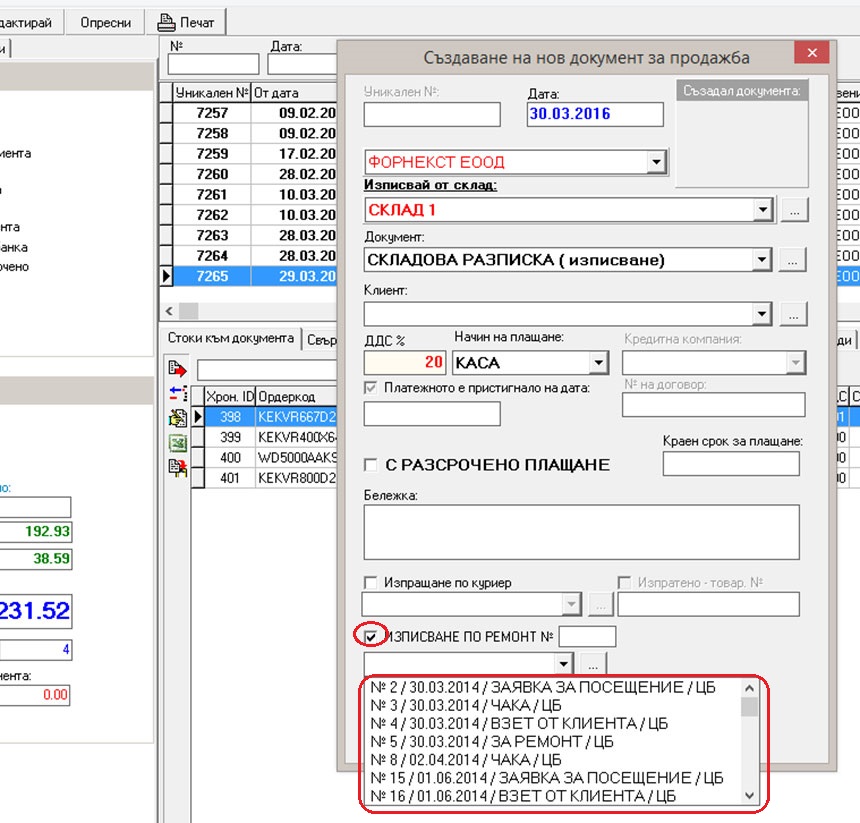Click the Print (Печат) toolbar button
Viewport: 860px width, 823px height.
pyautogui.click(x=186, y=22)
